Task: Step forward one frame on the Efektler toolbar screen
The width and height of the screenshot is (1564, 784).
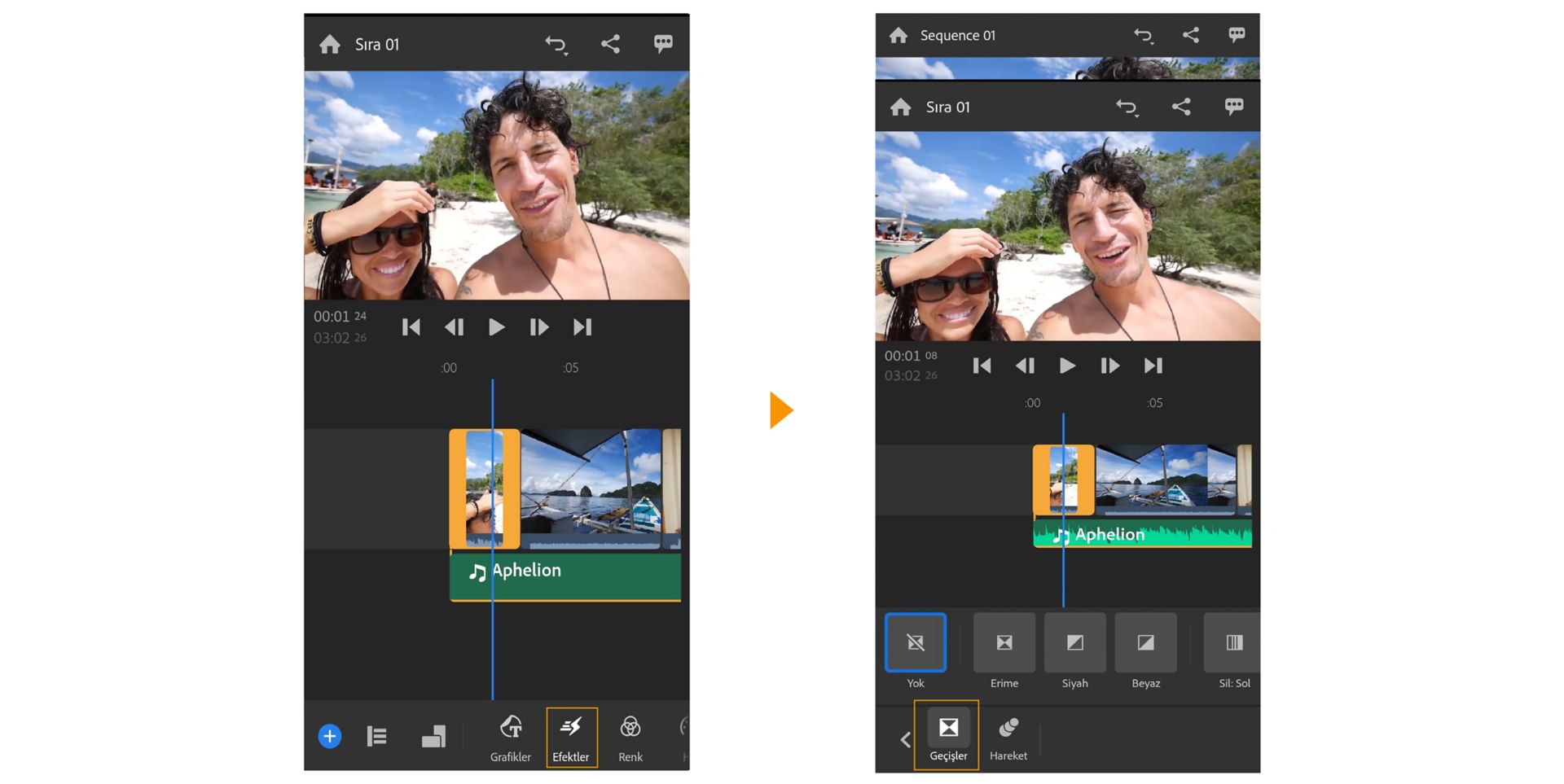Action: tap(538, 327)
